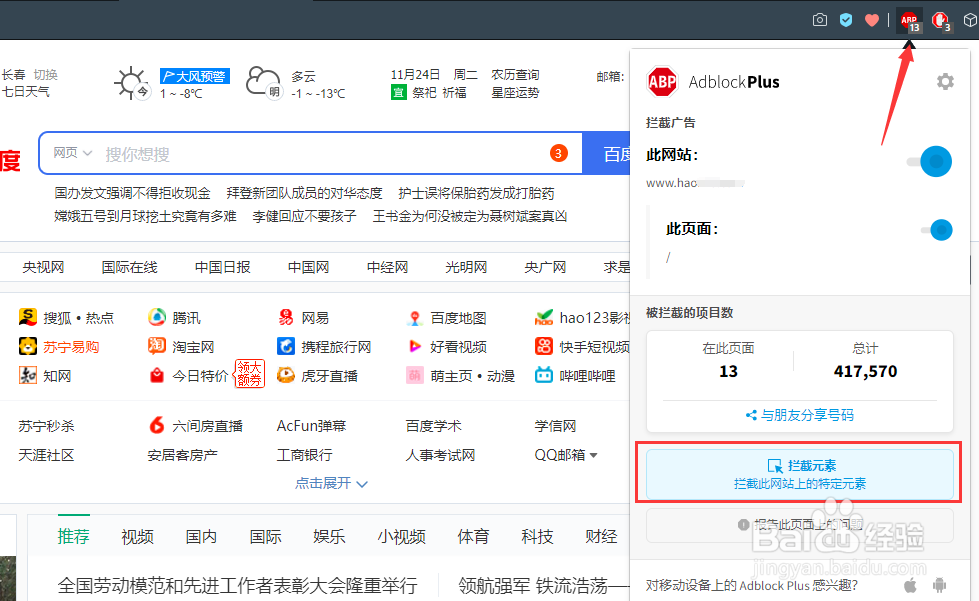979x601 pixels.
Task: Open the 六间房直播 site icon
Action: pos(157,426)
